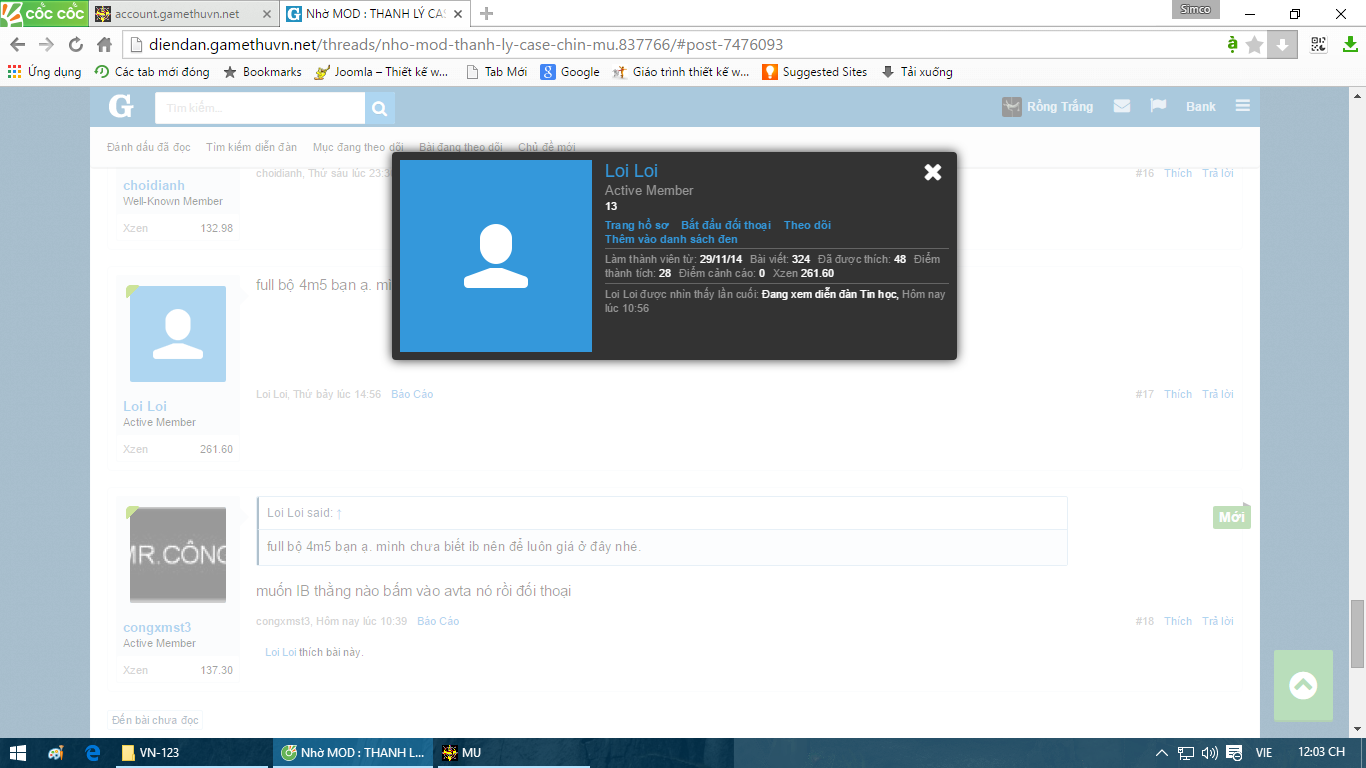This screenshot has height=768, width=1366.
Task: Open Ứng dụng apps bookmark
Action: coord(44,72)
